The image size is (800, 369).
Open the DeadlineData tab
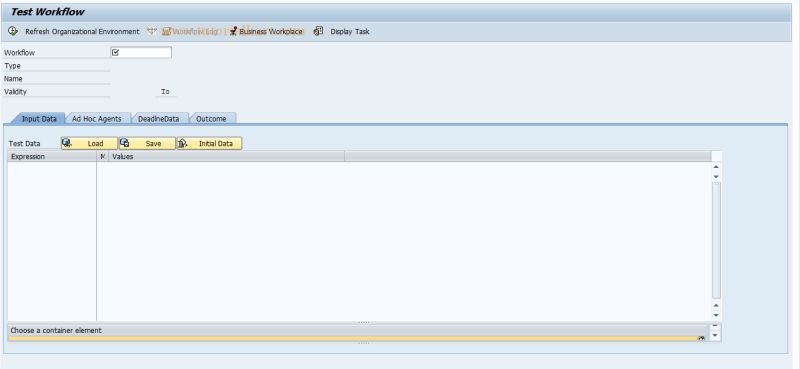[x=159, y=118]
